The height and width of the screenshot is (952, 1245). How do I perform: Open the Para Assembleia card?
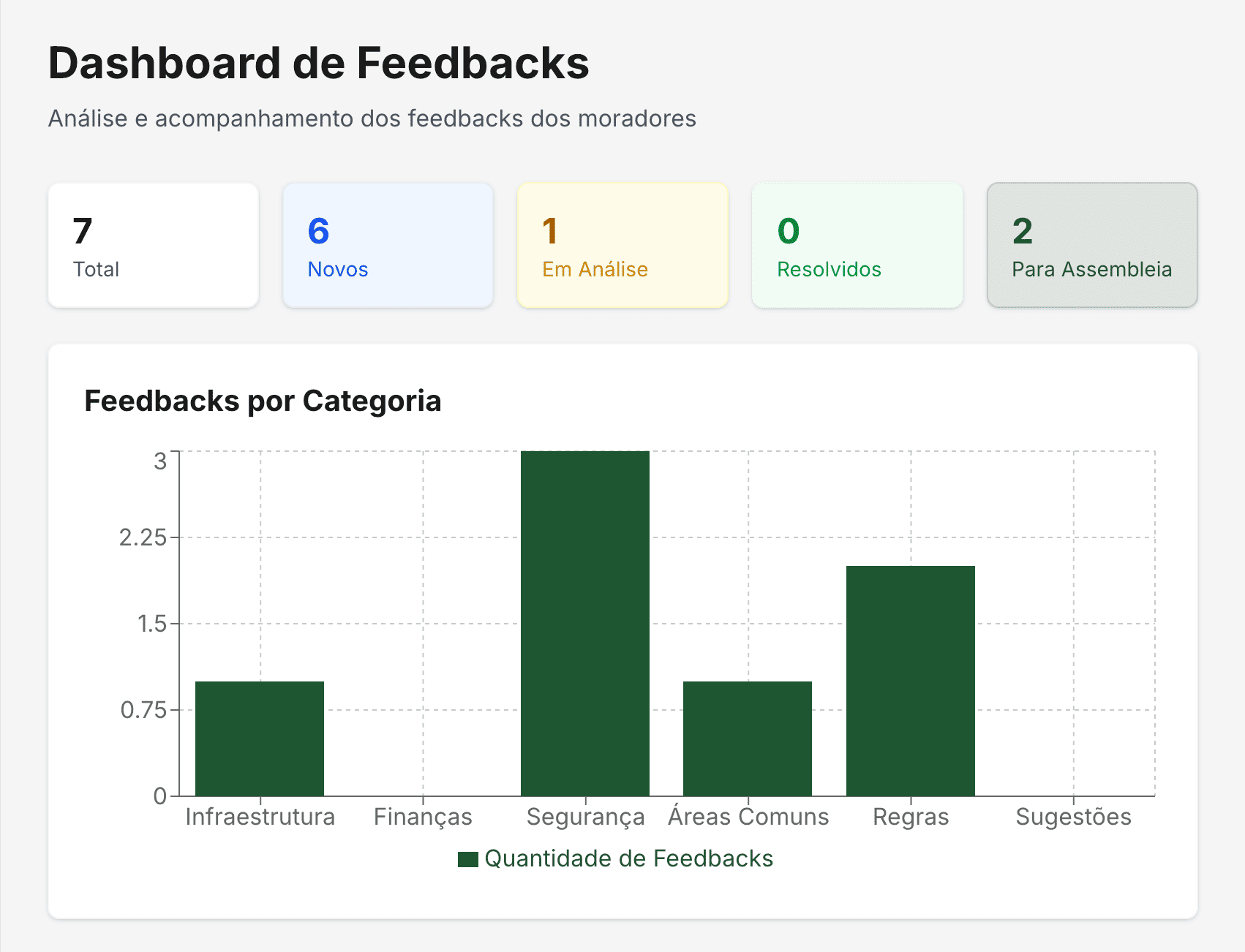1091,245
